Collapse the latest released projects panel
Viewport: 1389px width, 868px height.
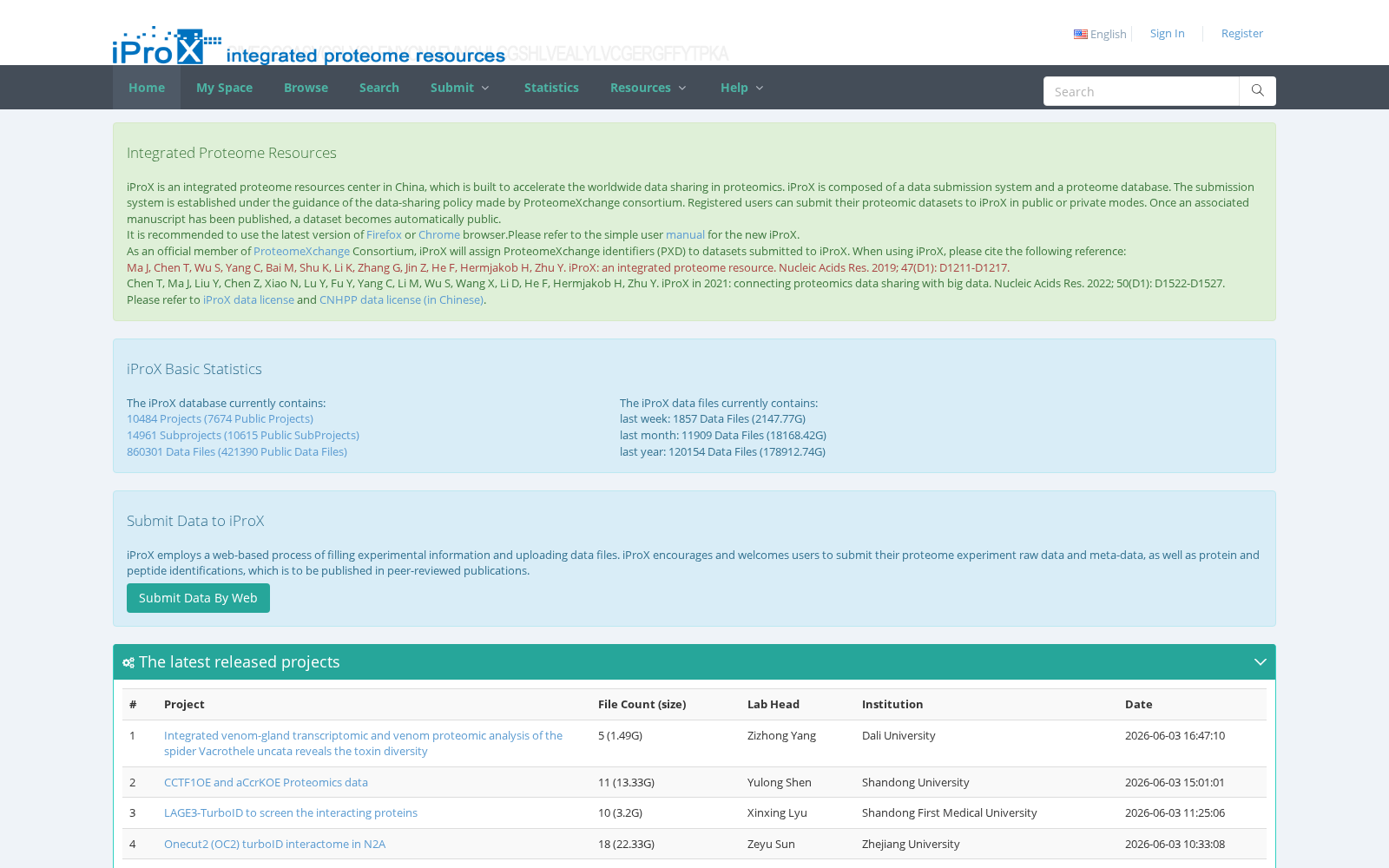click(1261, 662)
